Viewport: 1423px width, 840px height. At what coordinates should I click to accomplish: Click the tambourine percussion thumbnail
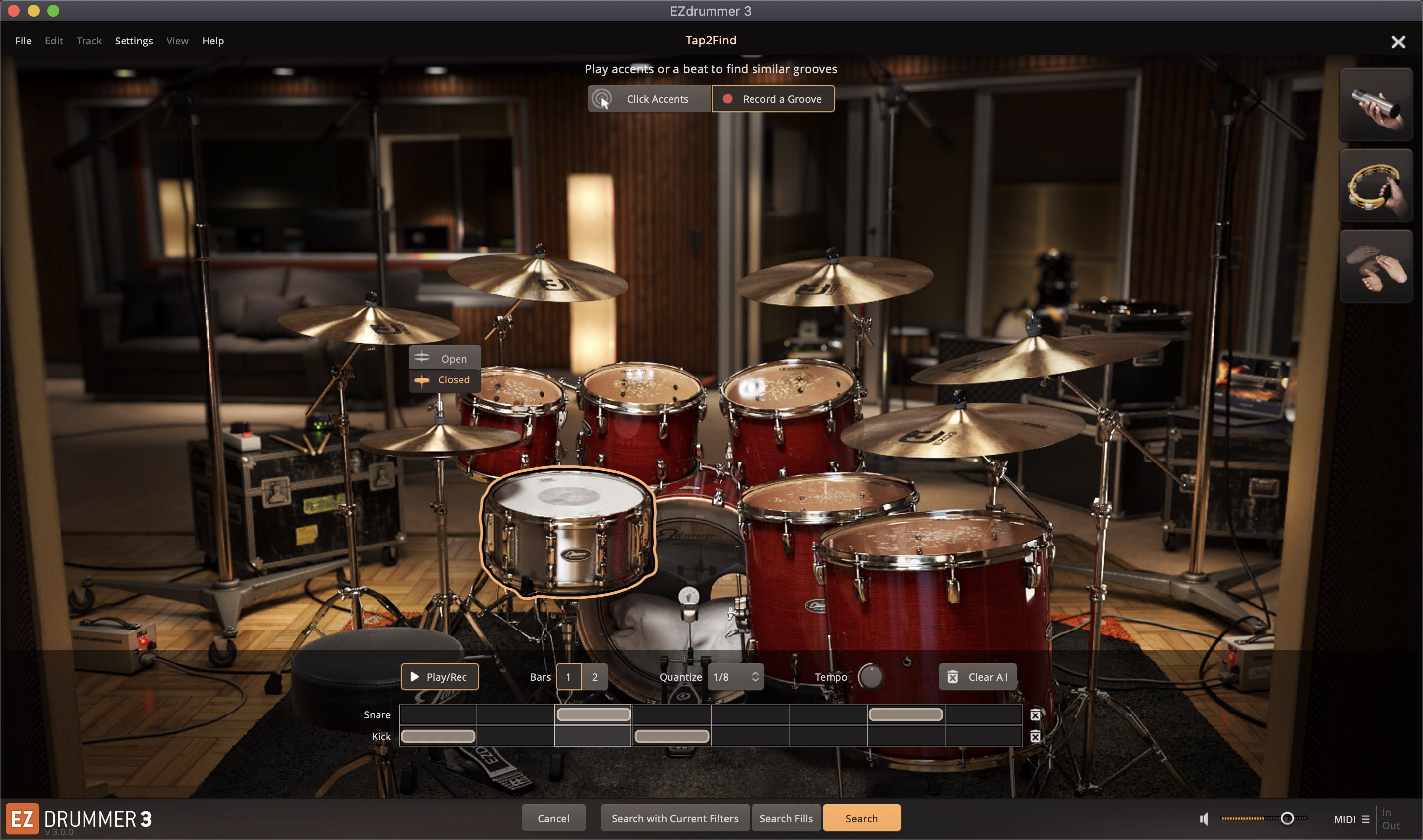(1376, 186)
